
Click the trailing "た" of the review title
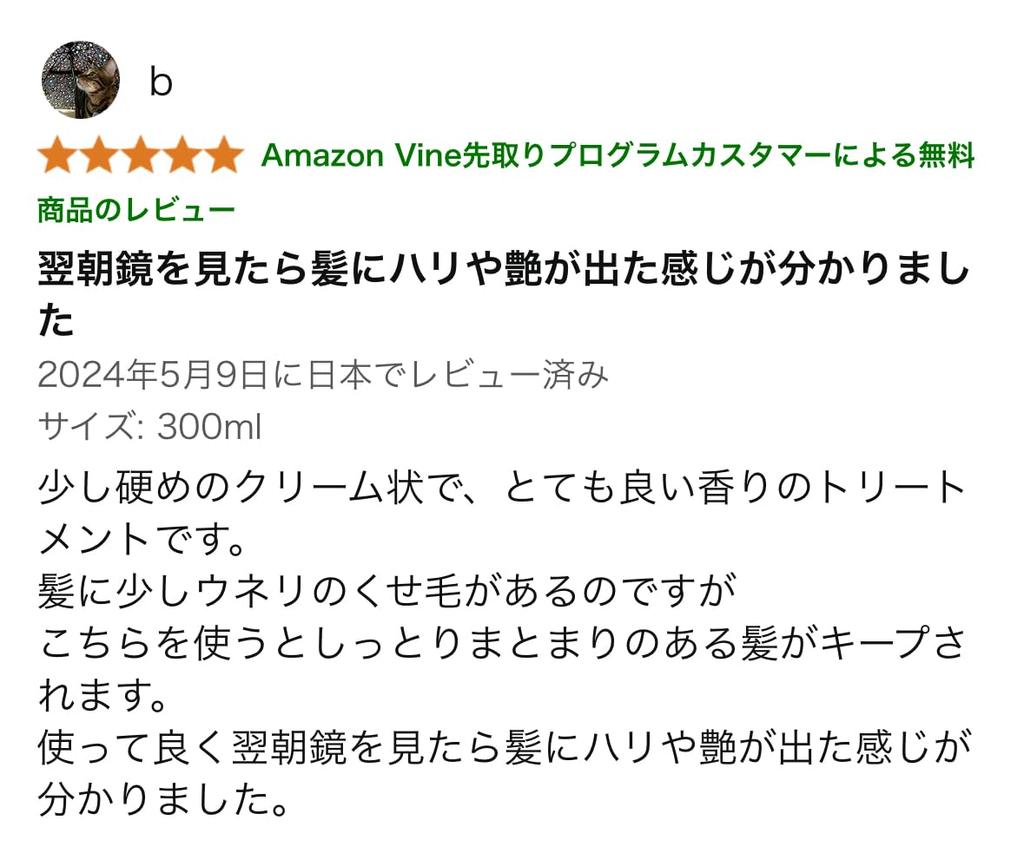[x=56, y=321]
